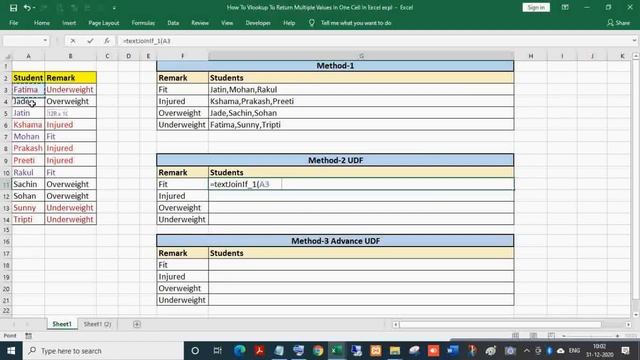Launch Microsoft Edge from taskbar

click(240, 351)
